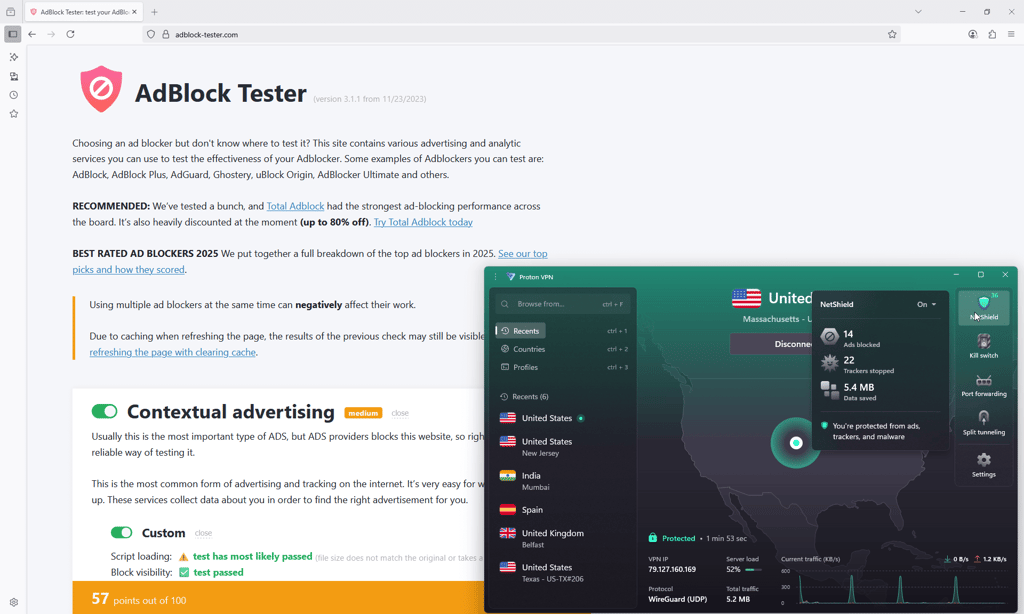
Task: Click the AI sparkle icon in sidebar
Action: pyautogui.click(x=14, y=57)
